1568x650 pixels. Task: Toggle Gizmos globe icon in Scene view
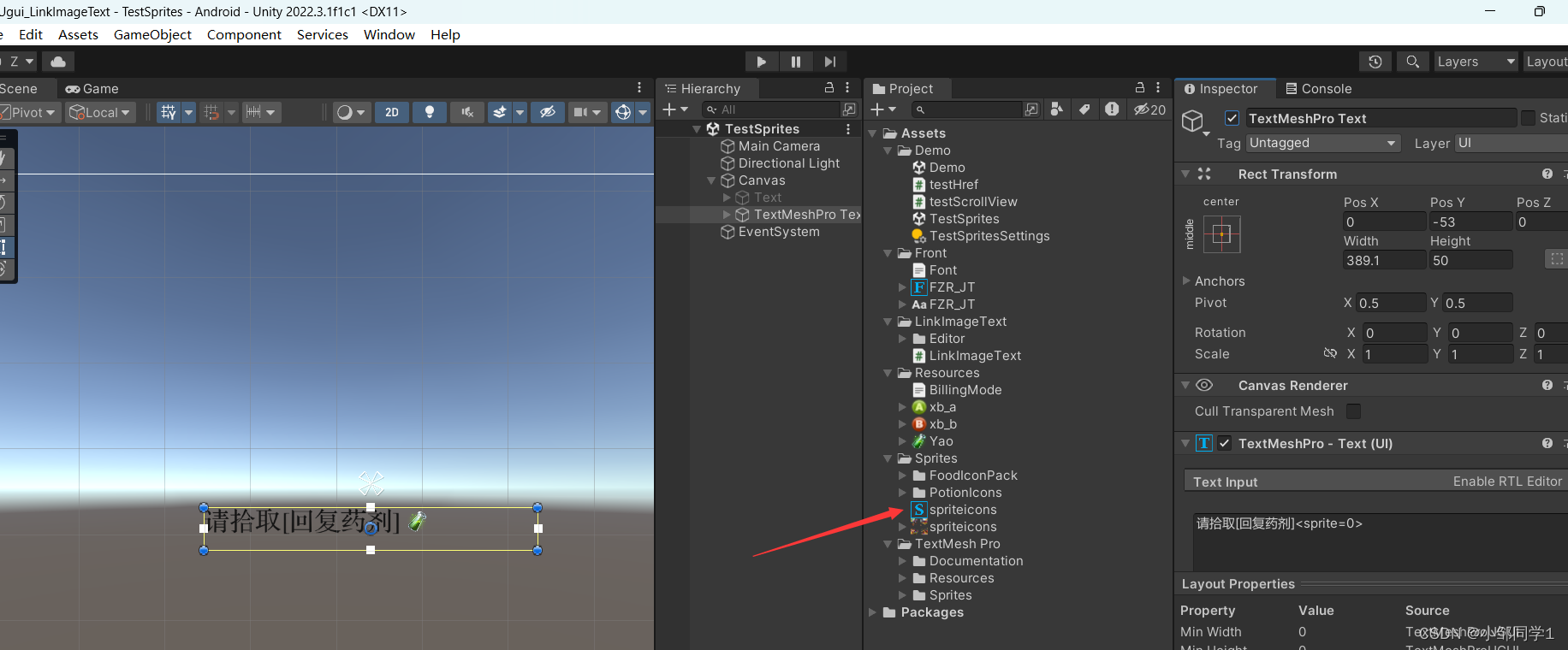(x=623, y=112)
